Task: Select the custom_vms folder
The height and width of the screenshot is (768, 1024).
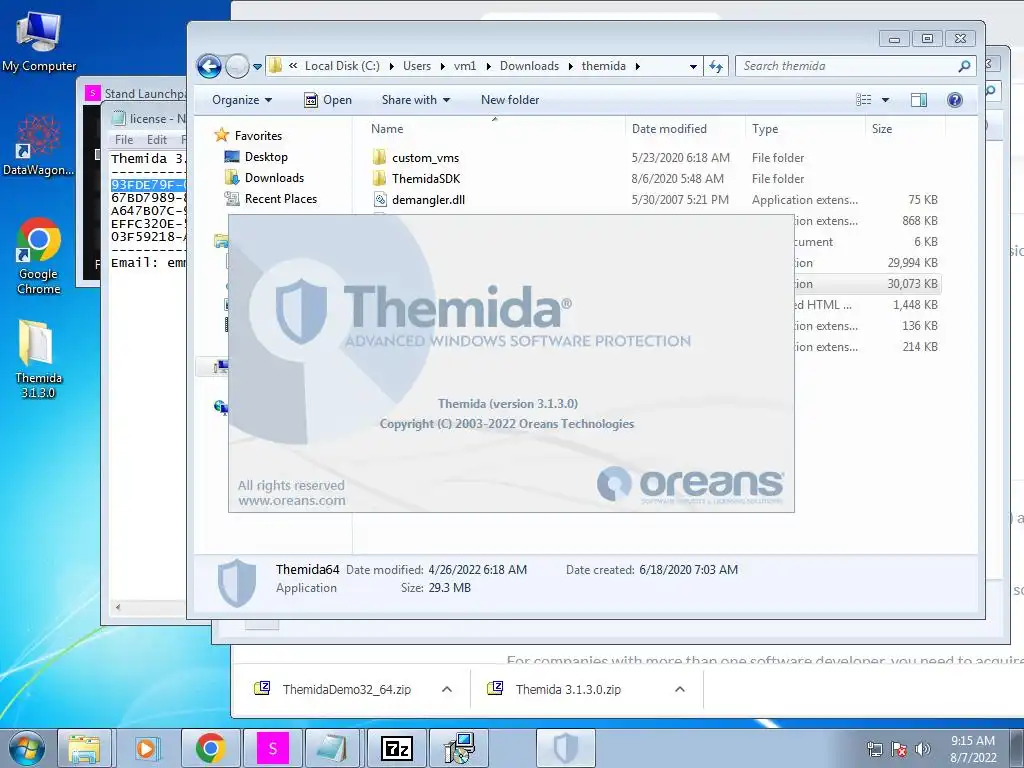Action: click(425, 158)
